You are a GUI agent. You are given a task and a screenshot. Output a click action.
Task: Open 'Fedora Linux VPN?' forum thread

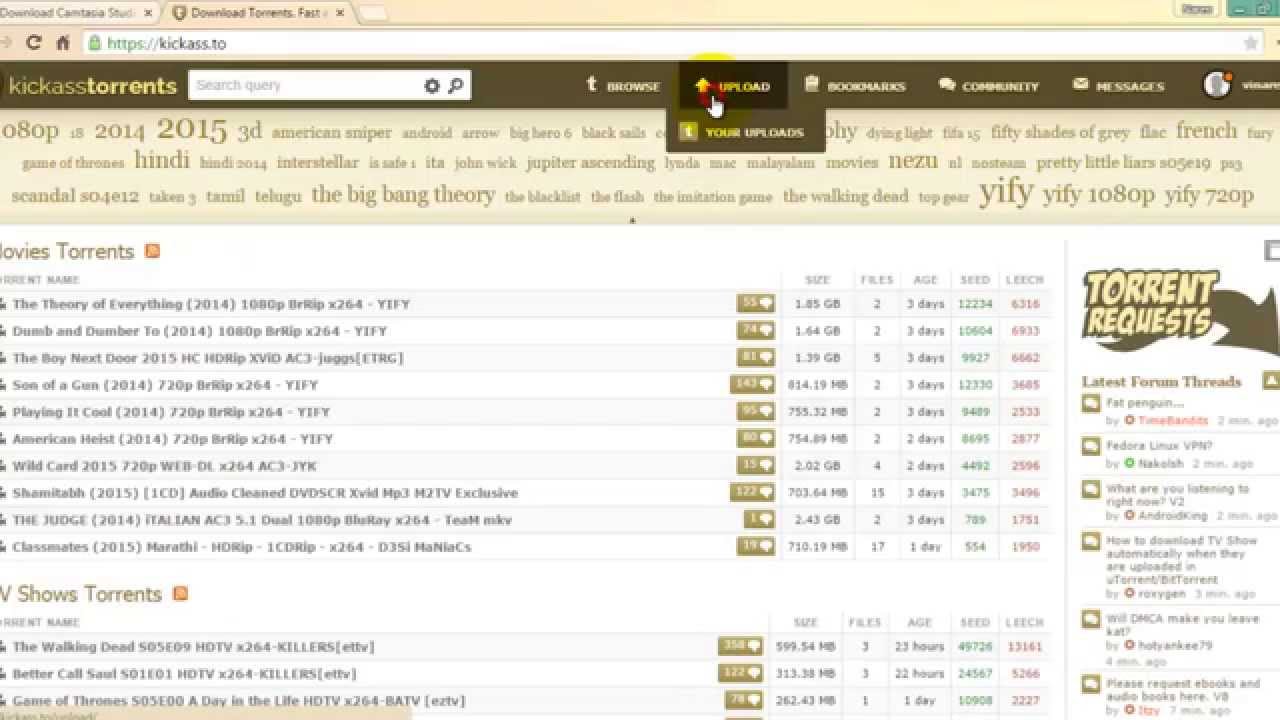coord(1159,446)
